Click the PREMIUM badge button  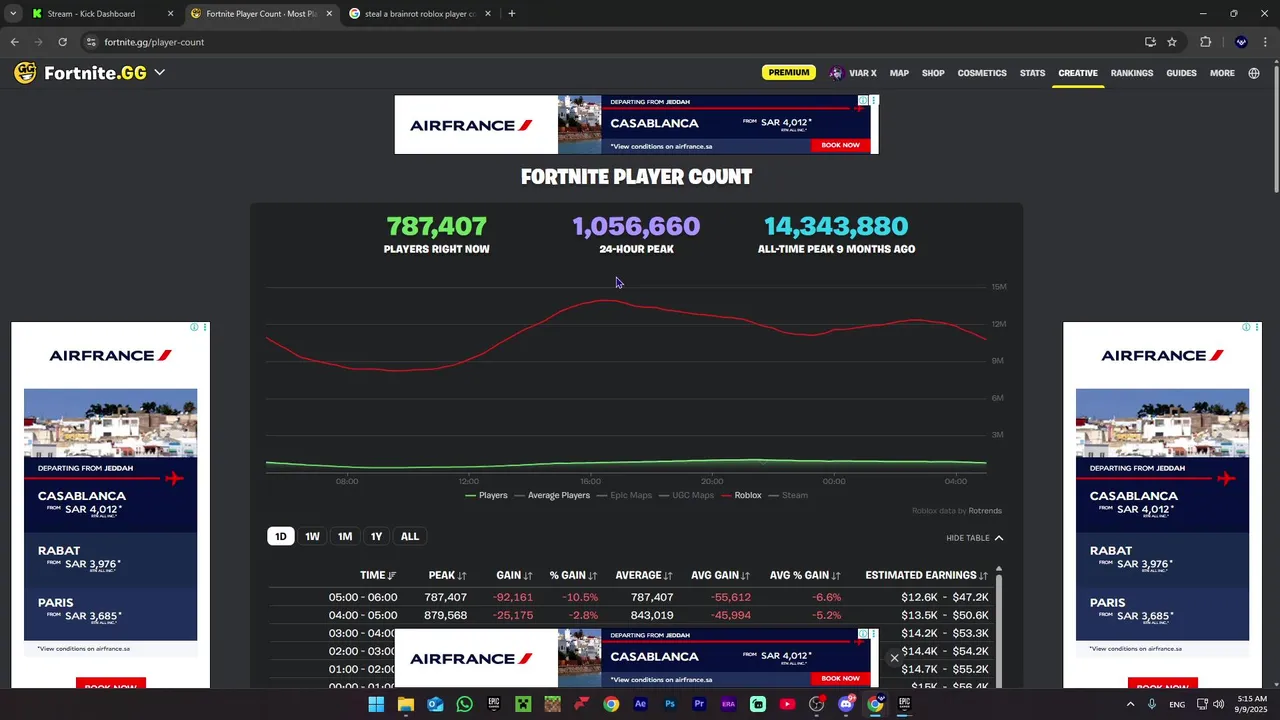789,73
